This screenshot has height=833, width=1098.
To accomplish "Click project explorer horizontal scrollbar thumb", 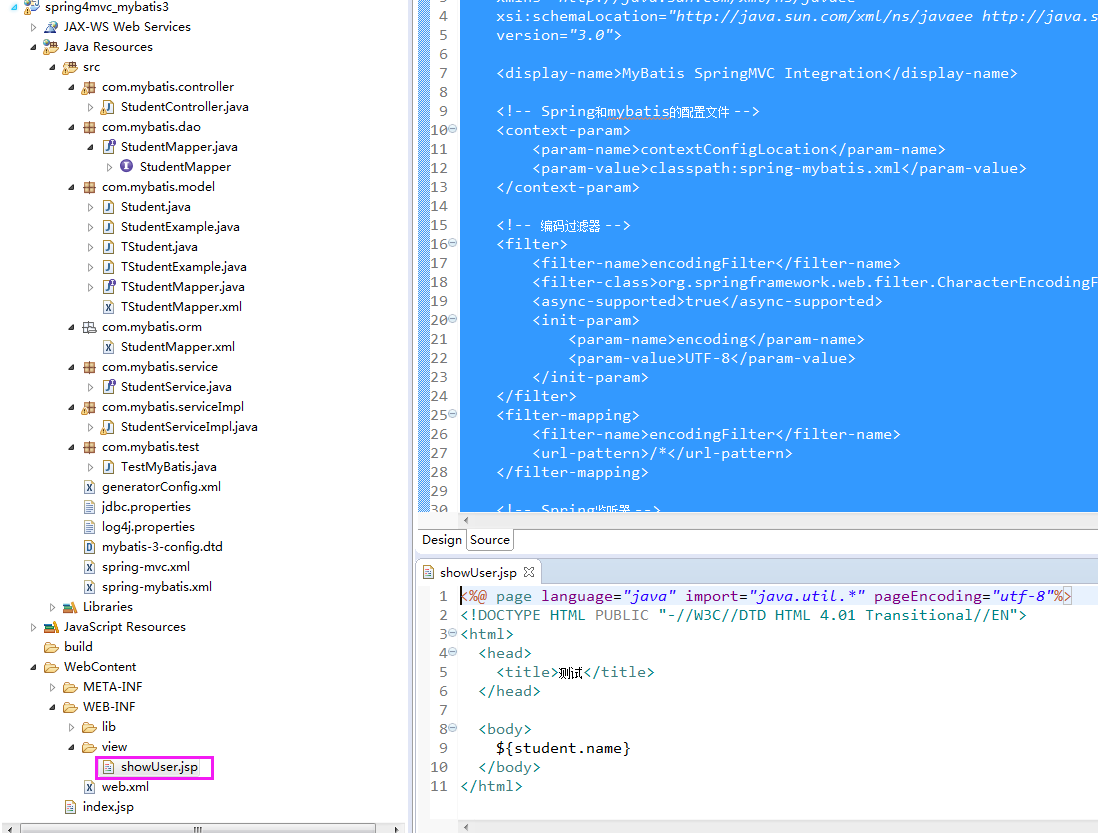I will 197,829.
